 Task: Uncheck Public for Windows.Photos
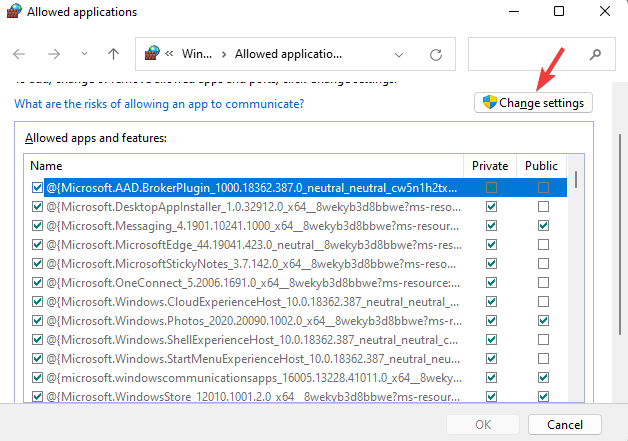543,320
